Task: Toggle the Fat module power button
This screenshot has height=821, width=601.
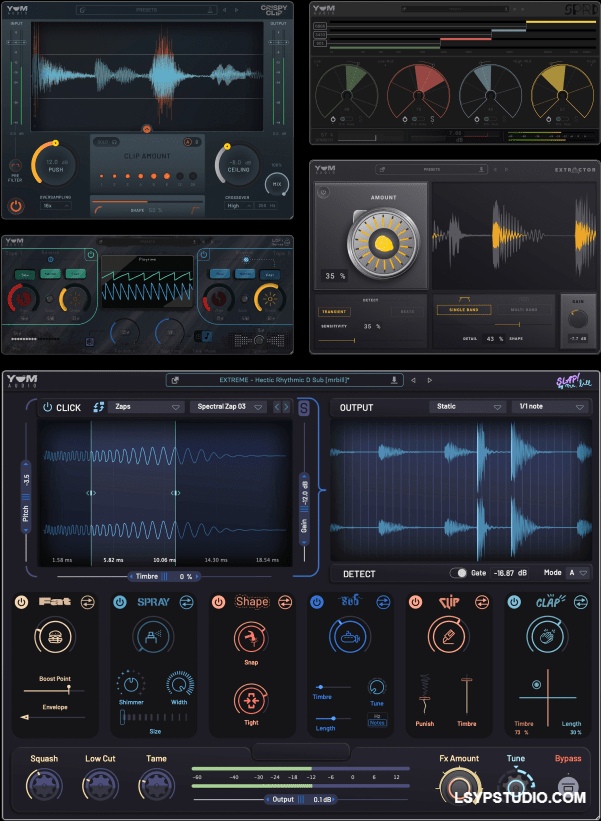Action: (x=21, y=602)
